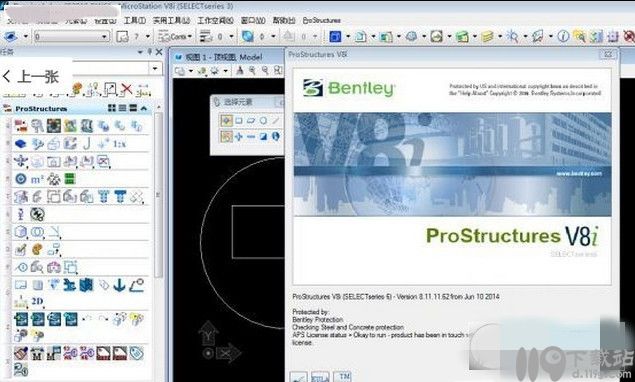Expand the active color dropdown arrow

point(148,36)
